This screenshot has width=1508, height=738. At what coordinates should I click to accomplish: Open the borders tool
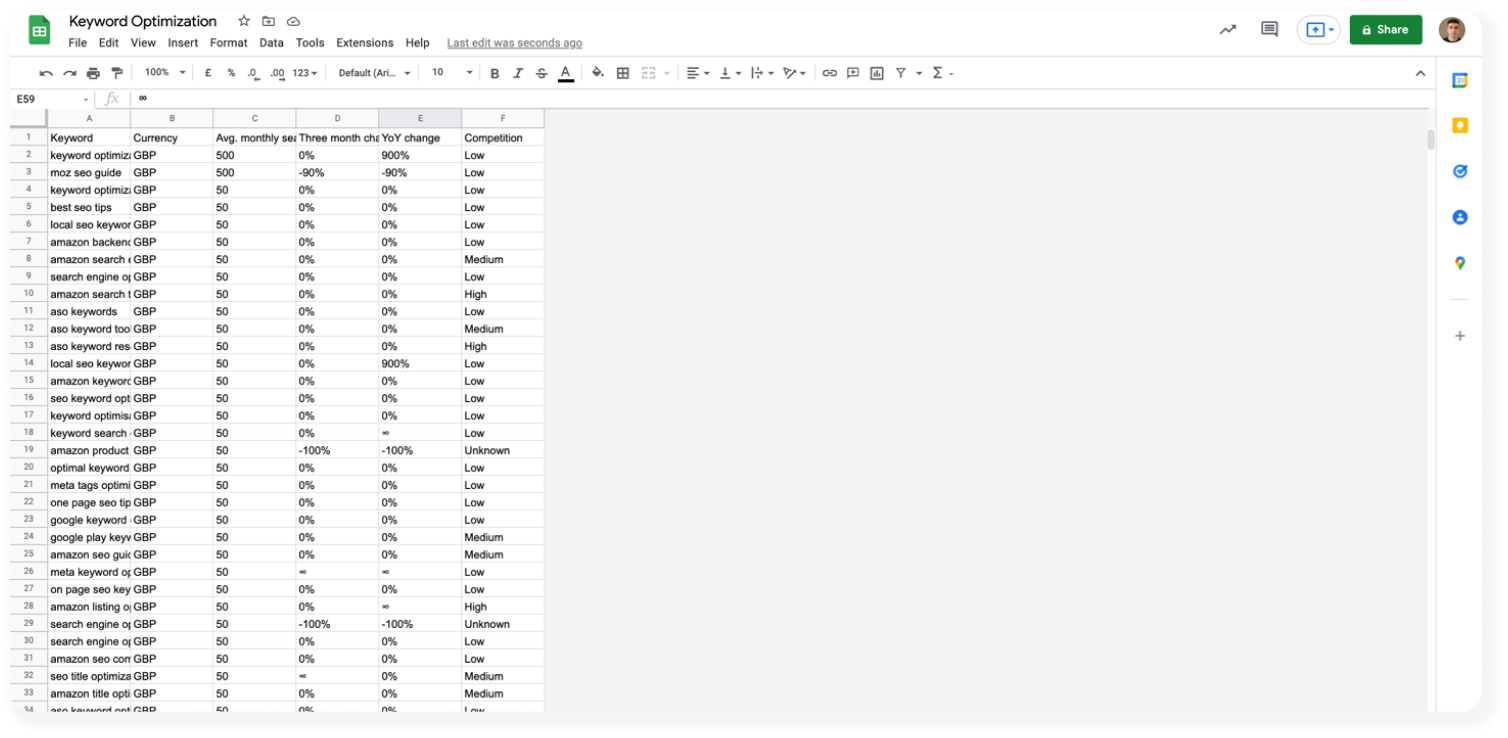click(623, 73)
